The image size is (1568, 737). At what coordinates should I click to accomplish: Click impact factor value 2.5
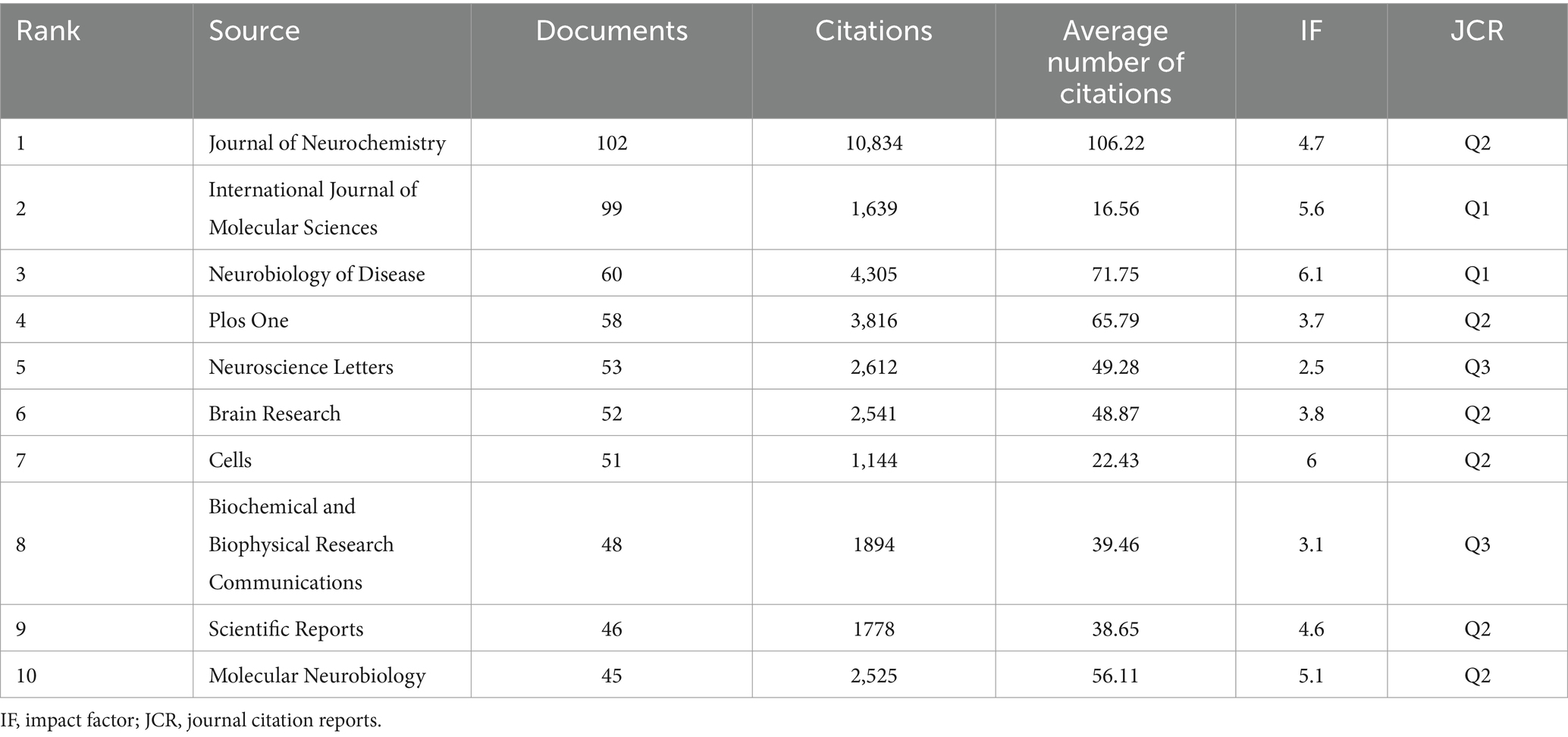point(1311,367)
